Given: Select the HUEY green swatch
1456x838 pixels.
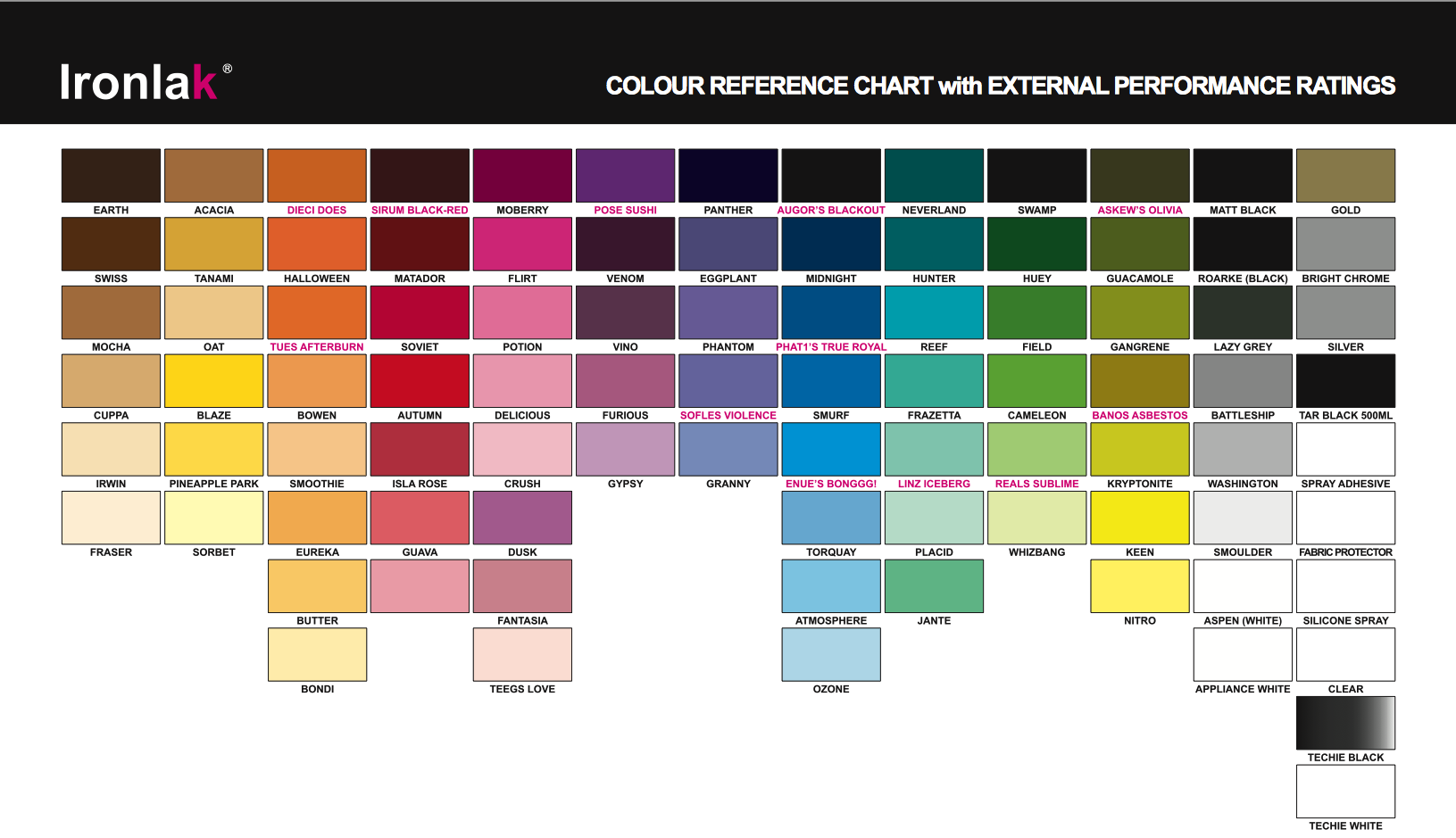Looking at the screenshot, I should pyautogui.click(x=1037, y=245).
